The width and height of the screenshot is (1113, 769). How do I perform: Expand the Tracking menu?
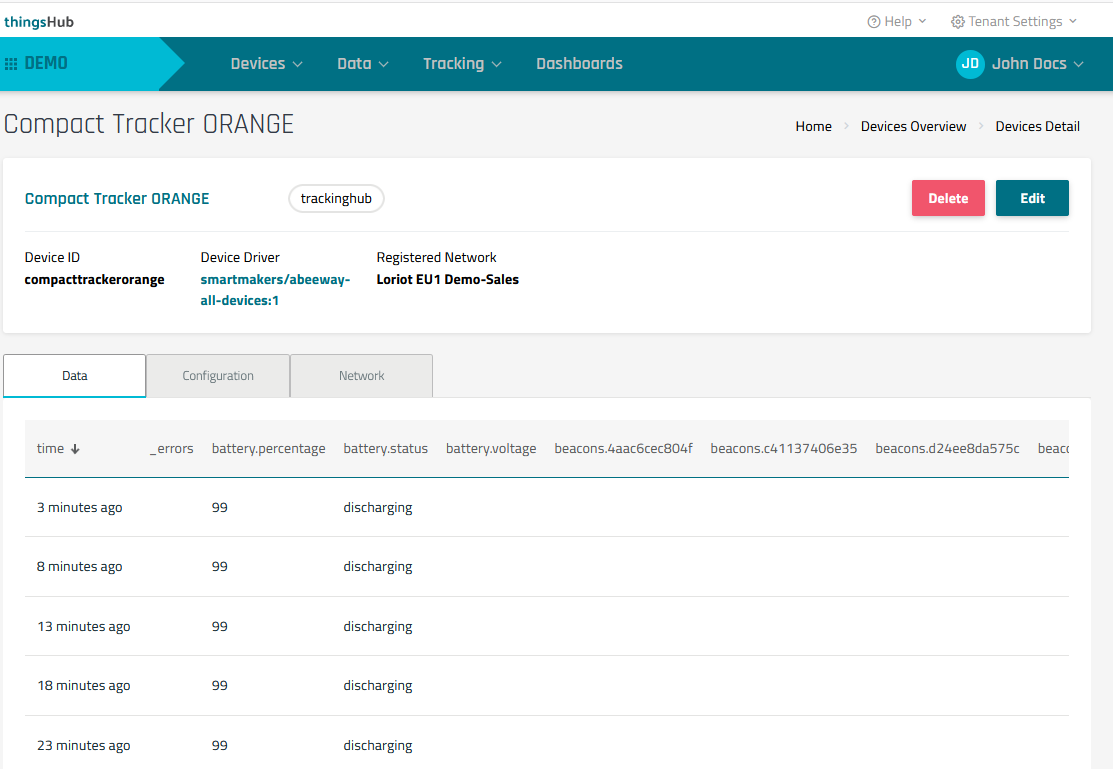pyautogui.click(x=462, y=64)
